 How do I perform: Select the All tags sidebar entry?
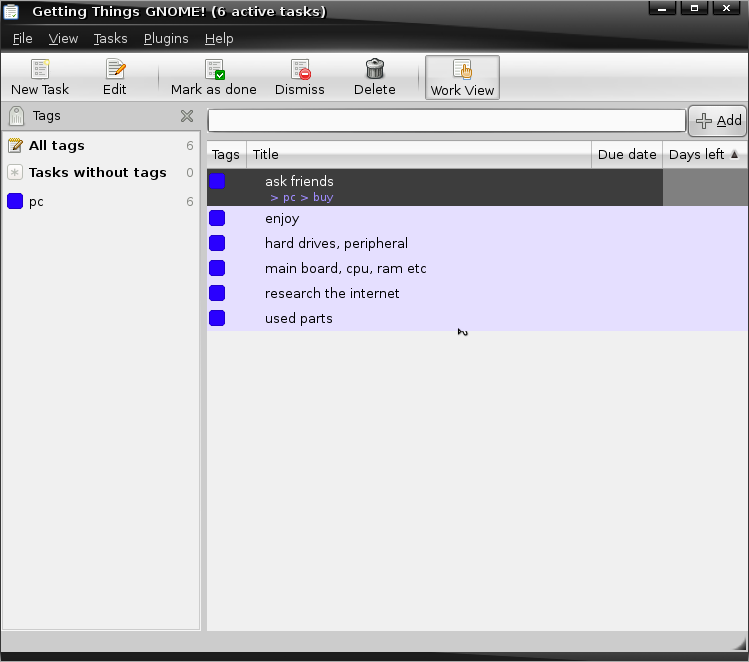(56, 146)
